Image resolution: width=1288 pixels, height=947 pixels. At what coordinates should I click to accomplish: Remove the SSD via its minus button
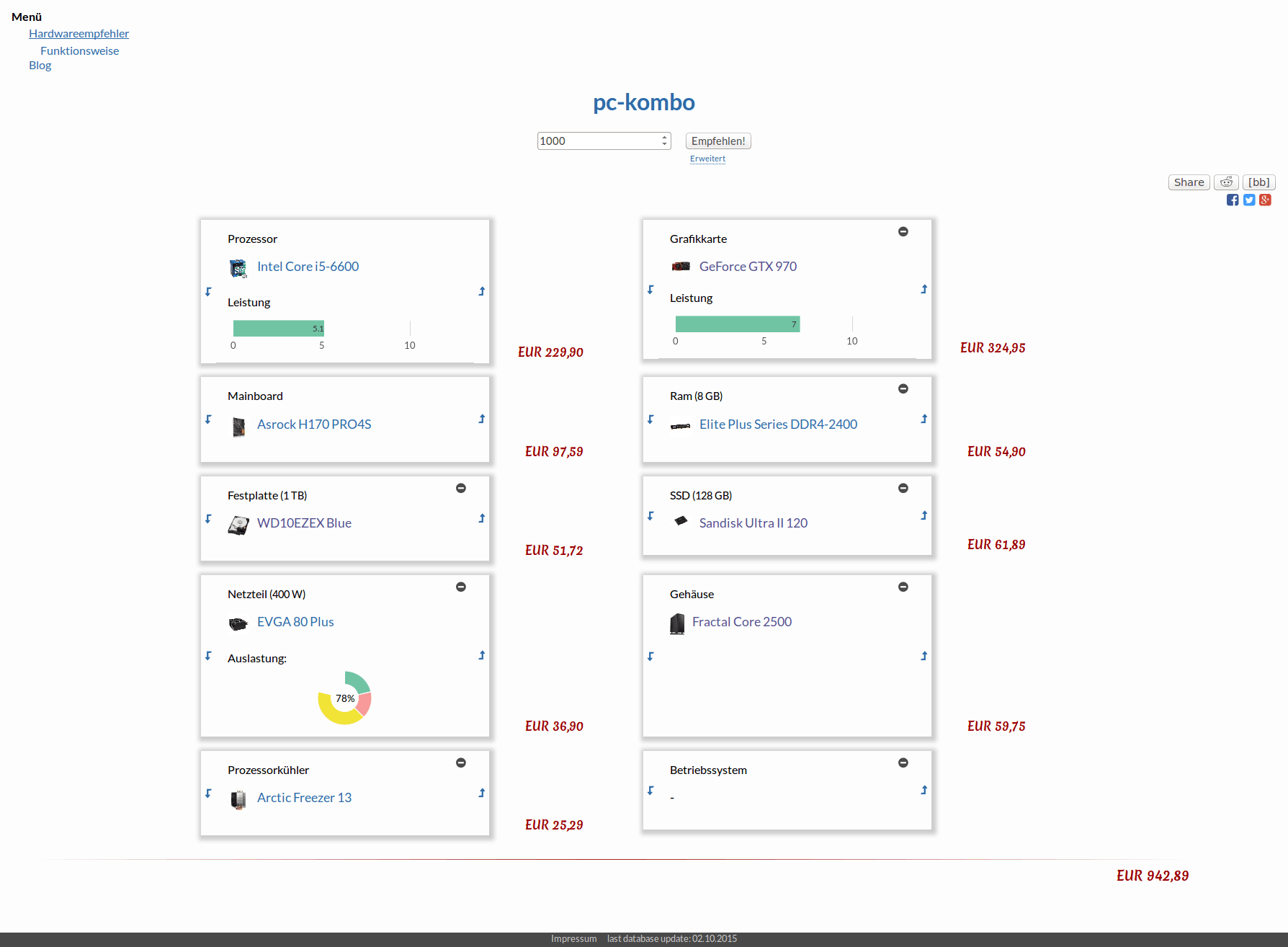[903, 488]
